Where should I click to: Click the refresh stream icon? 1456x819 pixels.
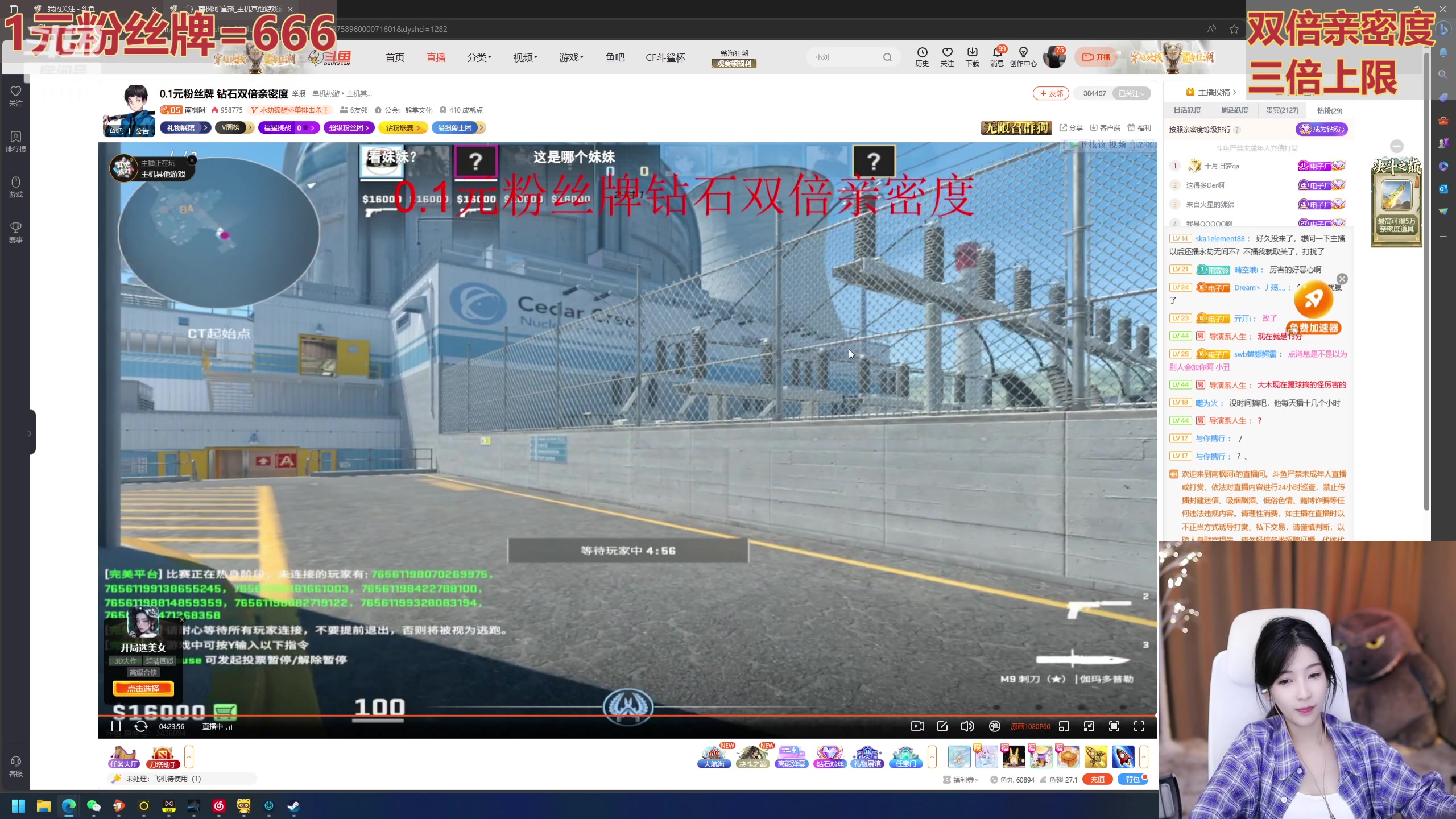point(140,726)
